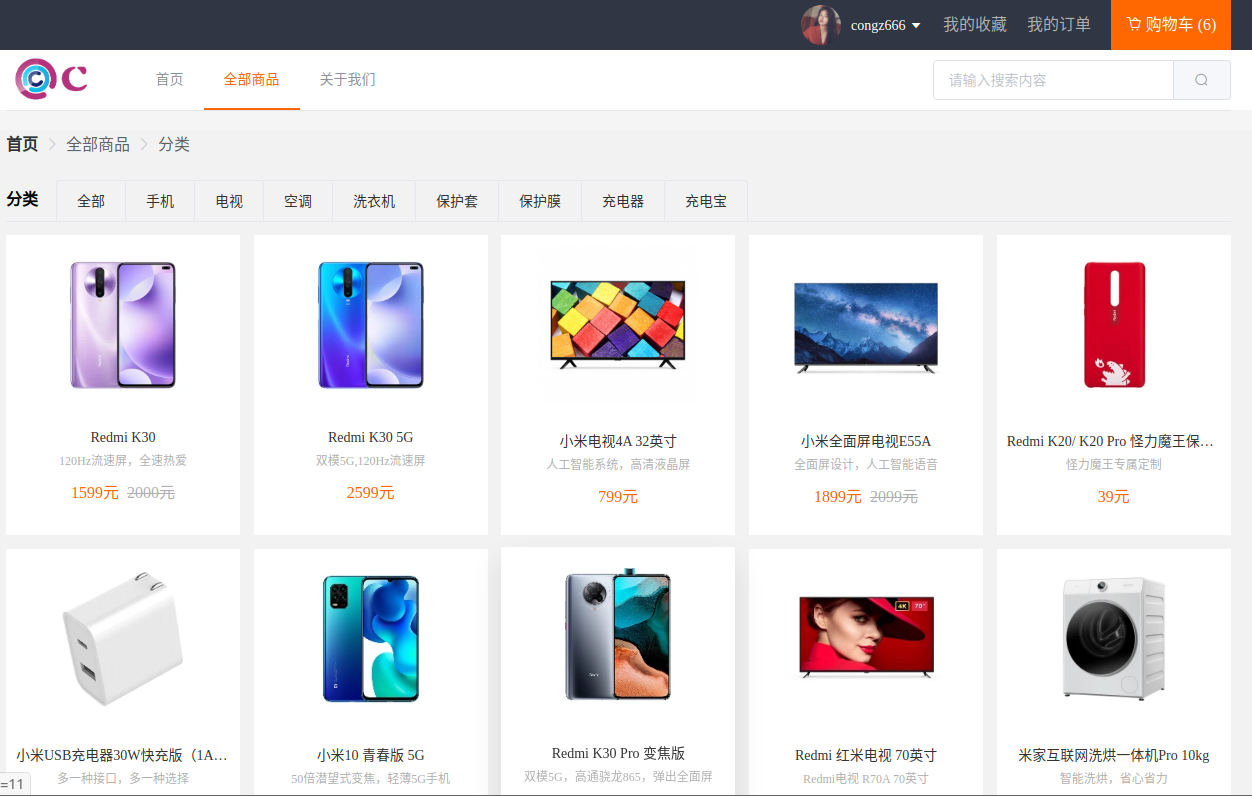Screen dimensions: 1252x796
Task: Click the Redmi K30 5G product title
Action: pyautogui.click(x=371, y=437)
